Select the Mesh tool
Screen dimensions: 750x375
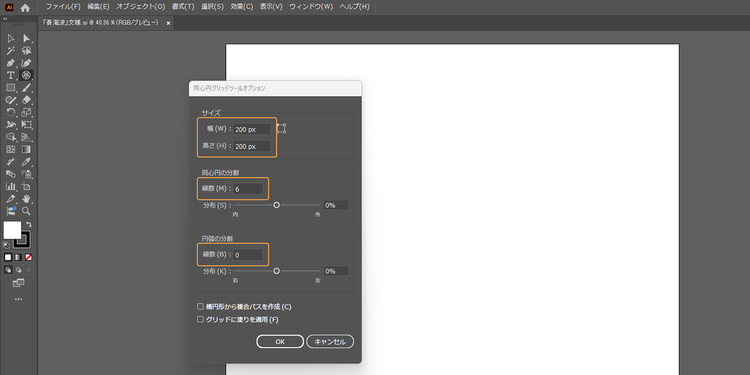tap(11, 150)
